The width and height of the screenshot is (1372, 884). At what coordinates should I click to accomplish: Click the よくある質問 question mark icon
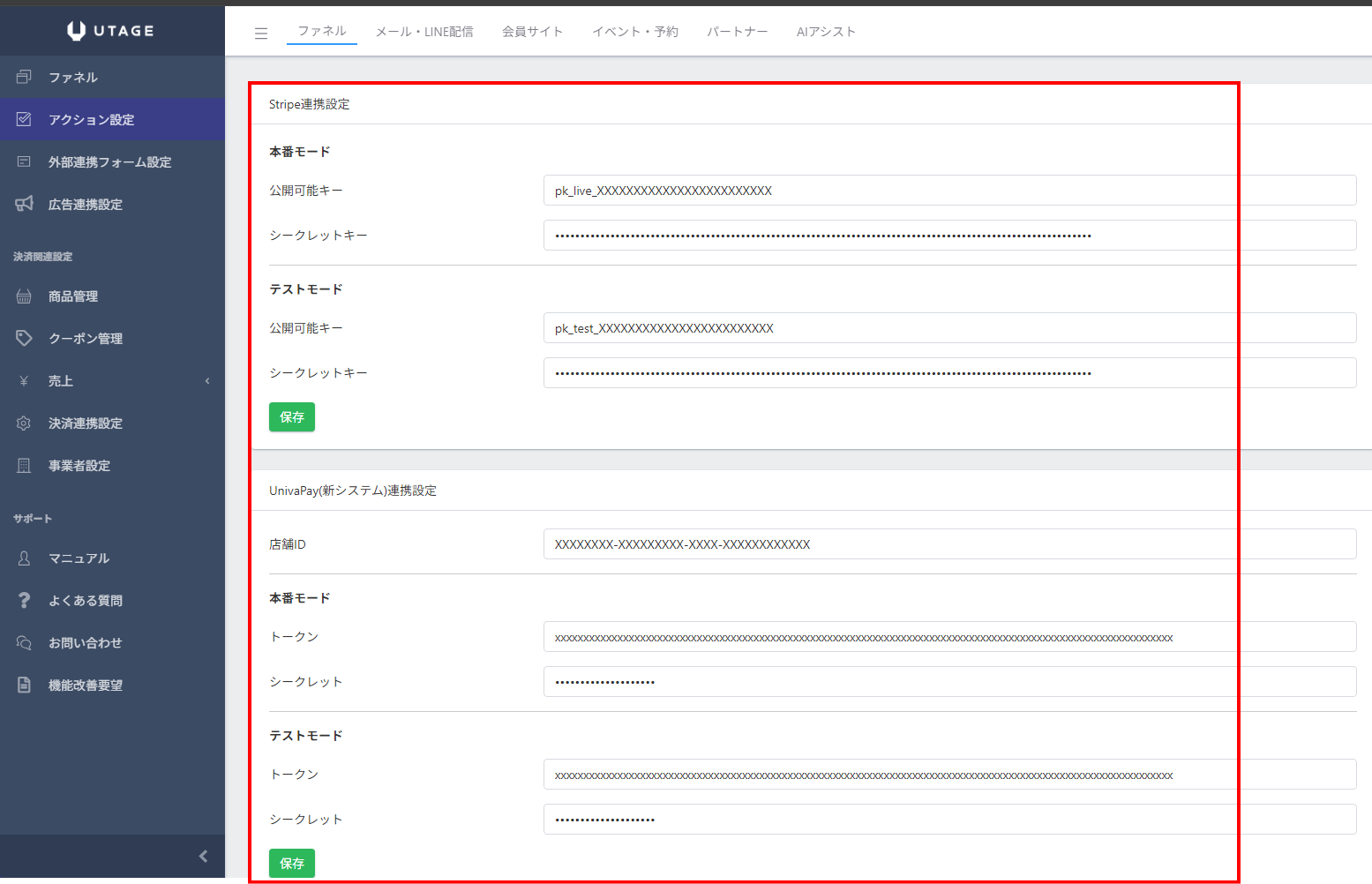tap(24, 600)
